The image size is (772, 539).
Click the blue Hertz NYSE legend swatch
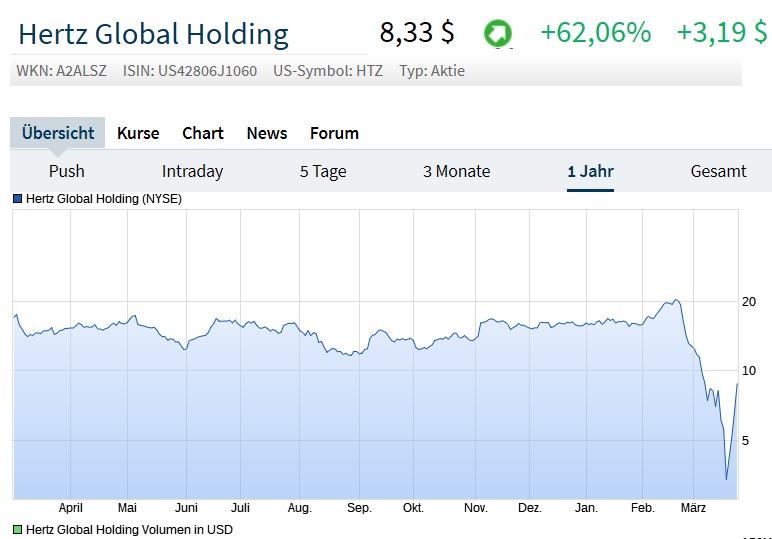[17, 199]
